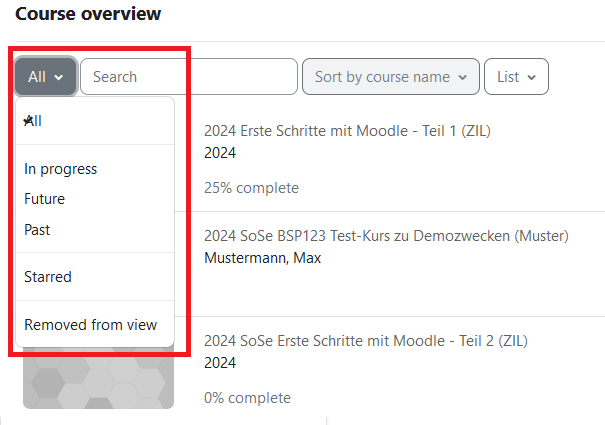Open course Erste Schritte mit Moodle Teil 1
Viewport: 605px width, 425px height.
point(347,131)
